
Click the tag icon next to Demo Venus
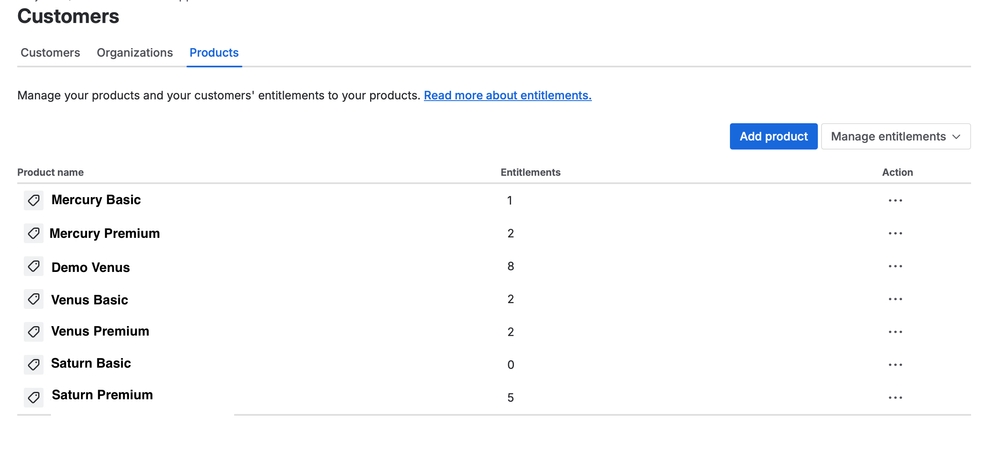click(34, 266)
